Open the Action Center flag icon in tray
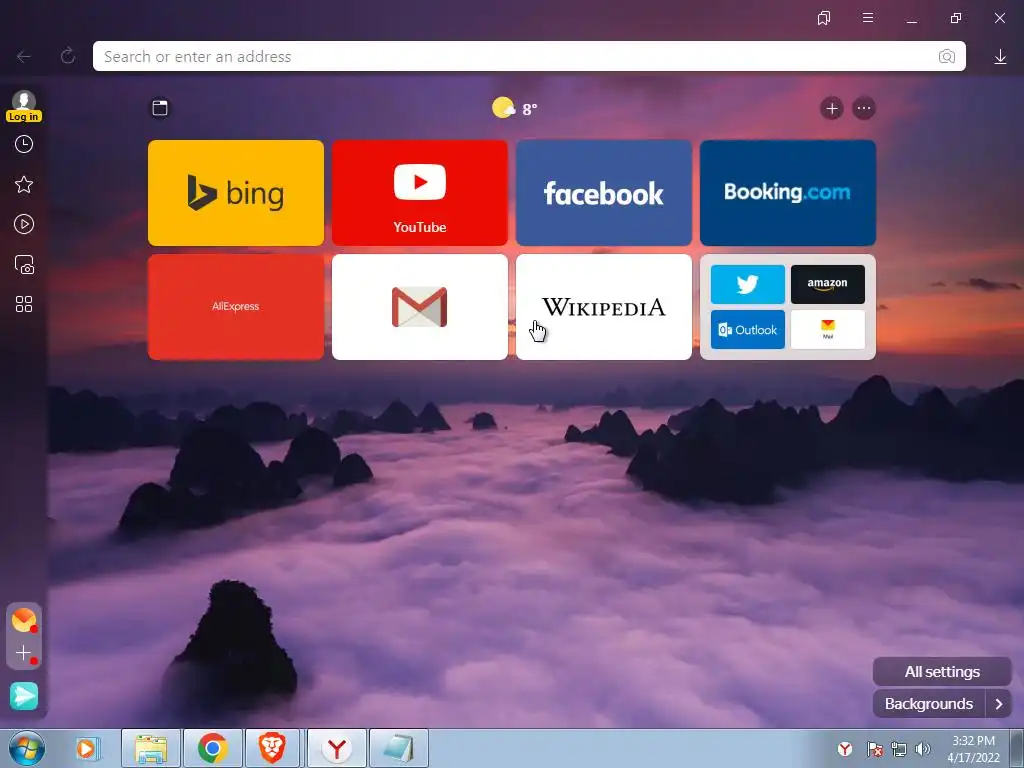 [x=874, y=749]
